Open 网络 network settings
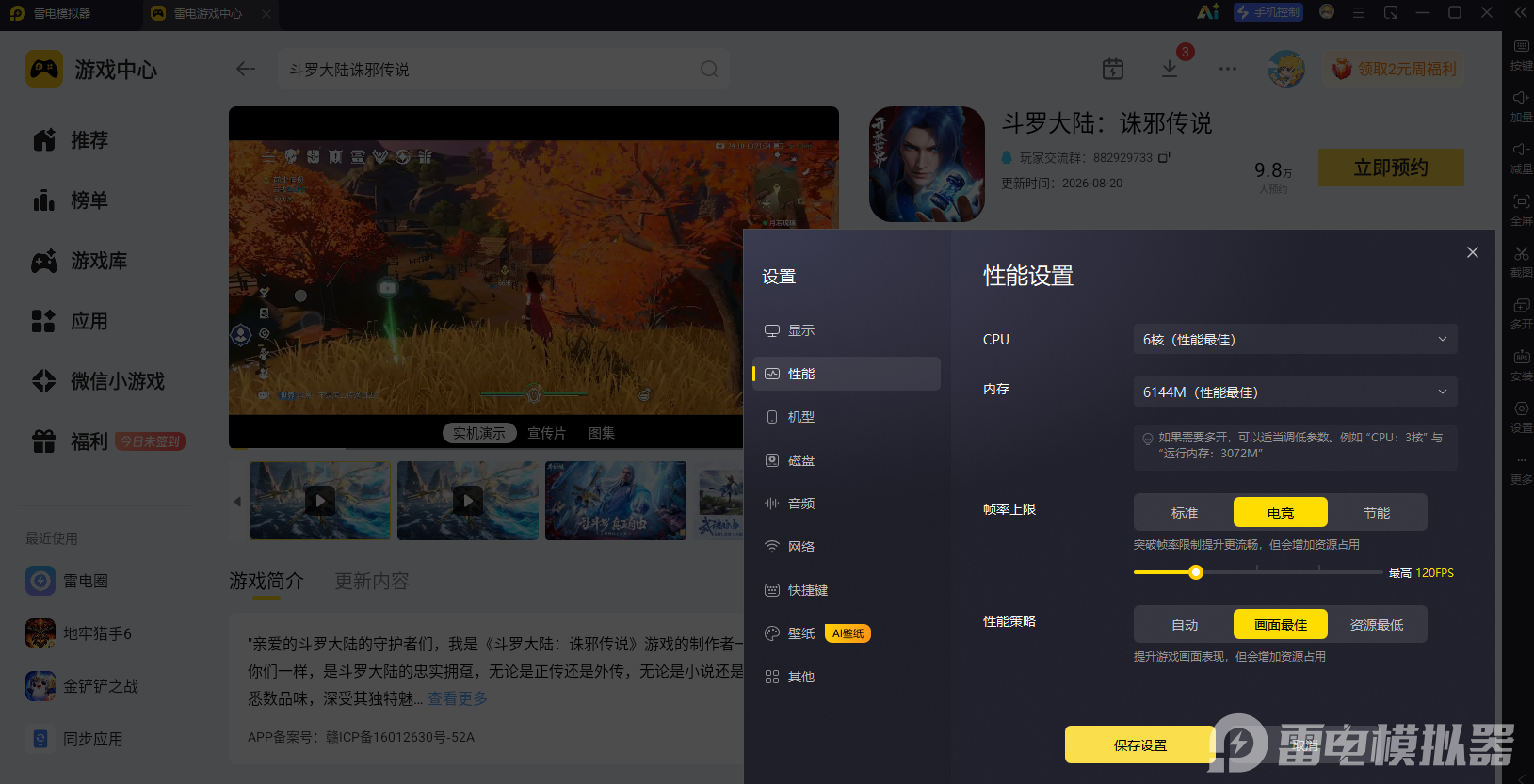1534x784 pixels. click(x=847, y=547)
